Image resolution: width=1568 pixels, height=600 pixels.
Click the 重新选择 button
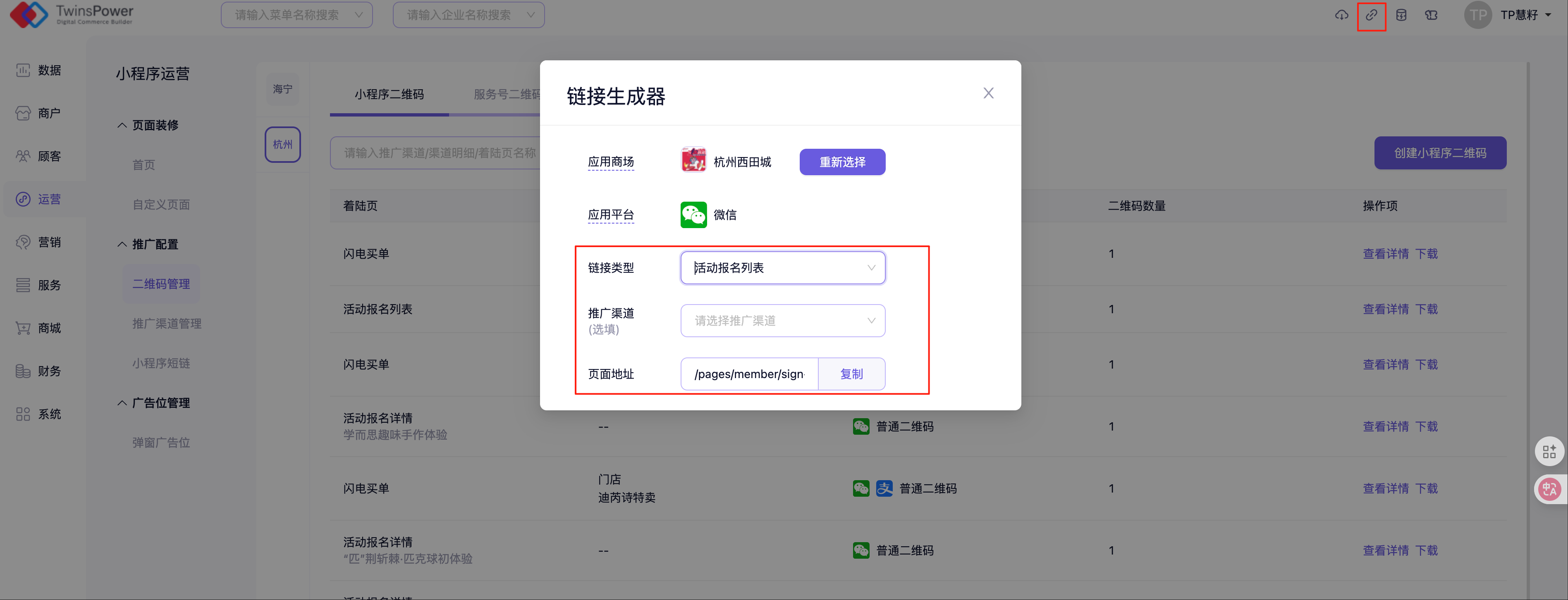click(842, 162)
